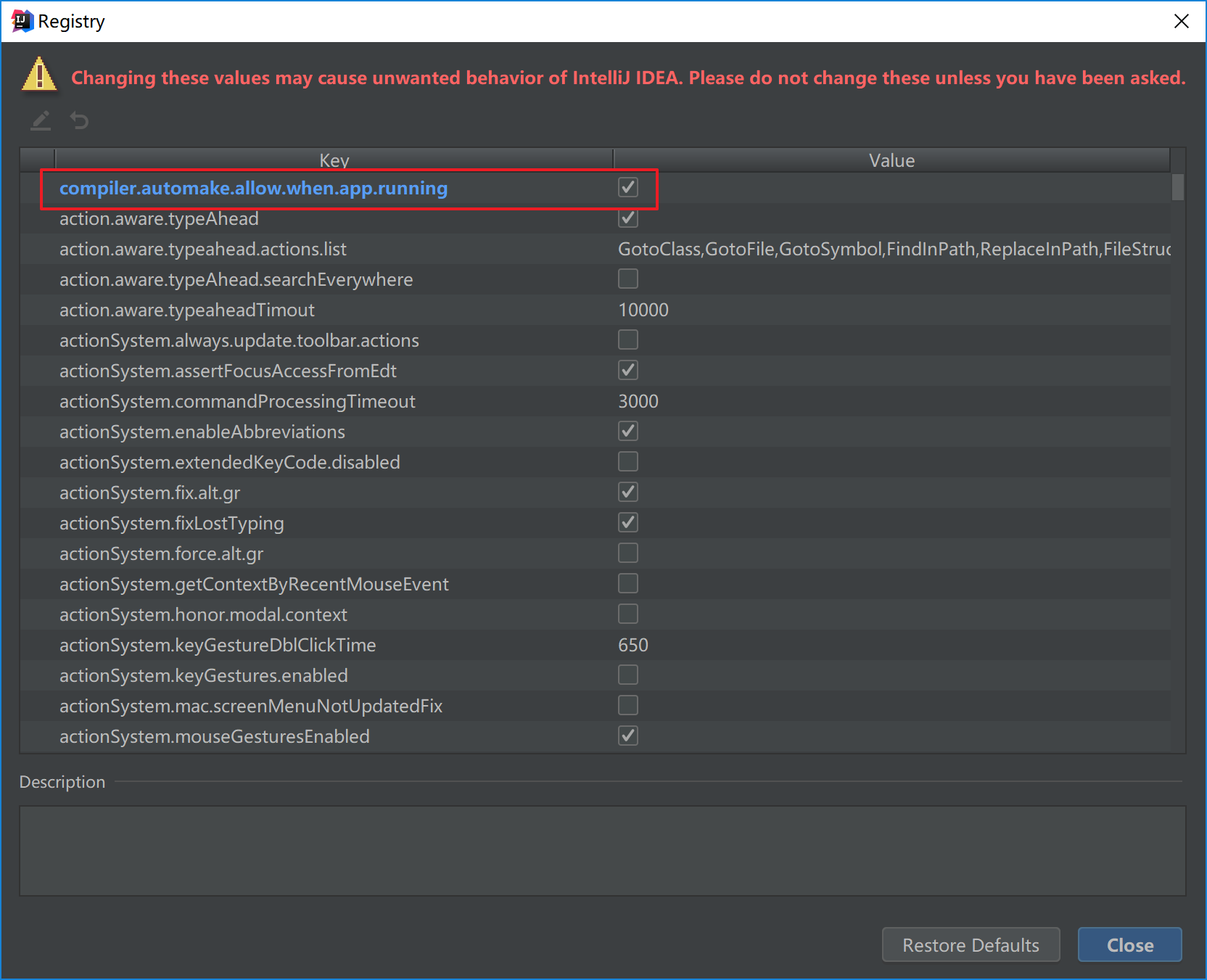
Task: Click the Revert to default icon
Action: point(79,120)
